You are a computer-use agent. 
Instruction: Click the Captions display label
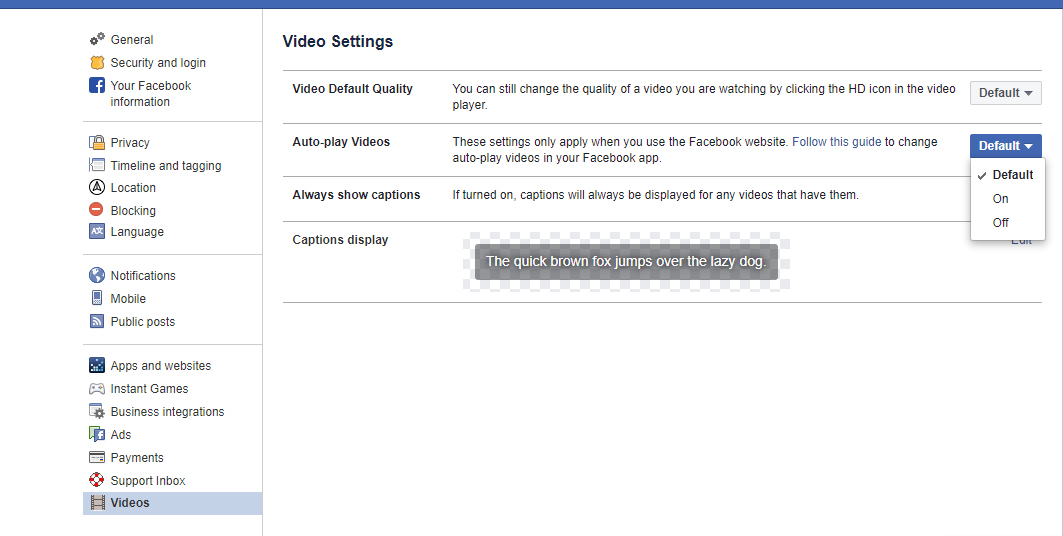340,240
